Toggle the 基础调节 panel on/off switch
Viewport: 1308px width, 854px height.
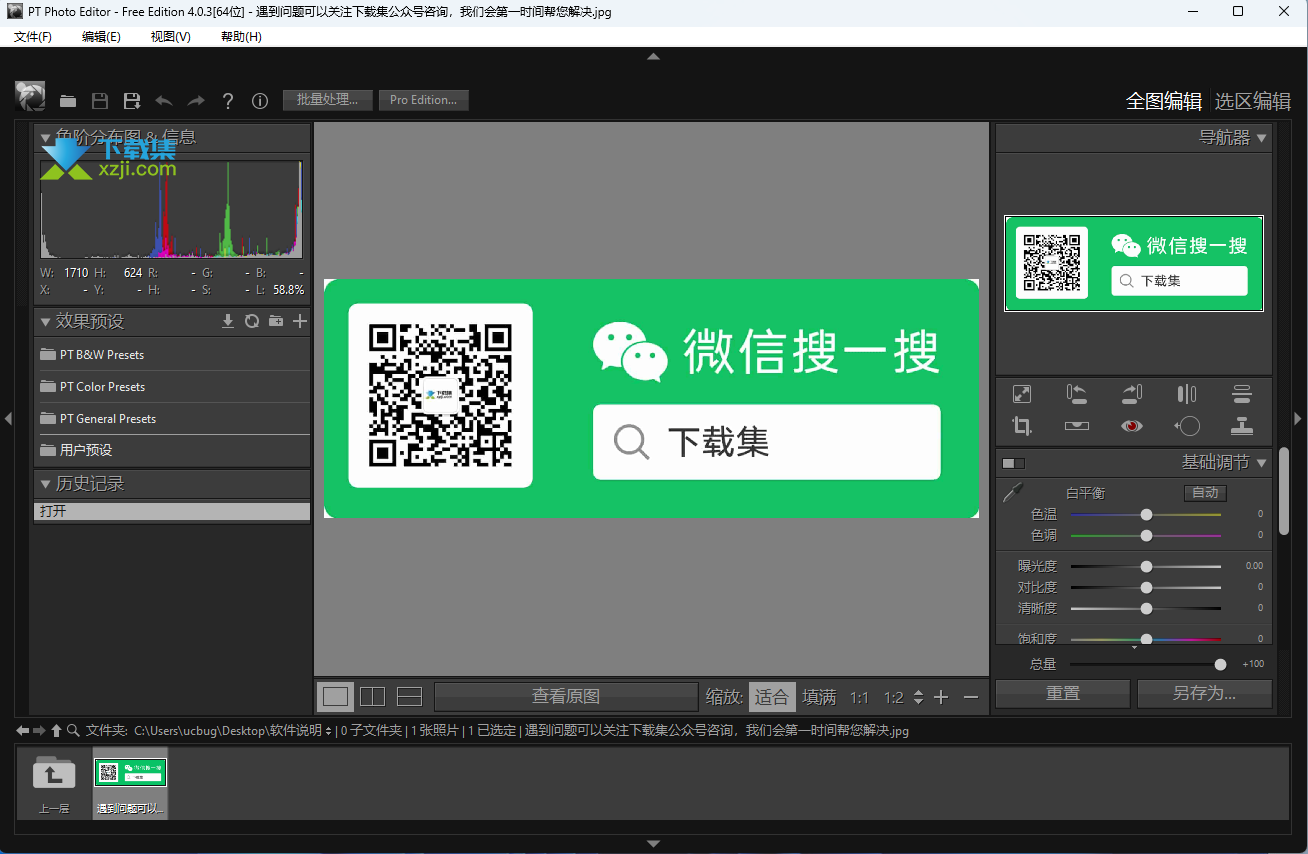1014,463
